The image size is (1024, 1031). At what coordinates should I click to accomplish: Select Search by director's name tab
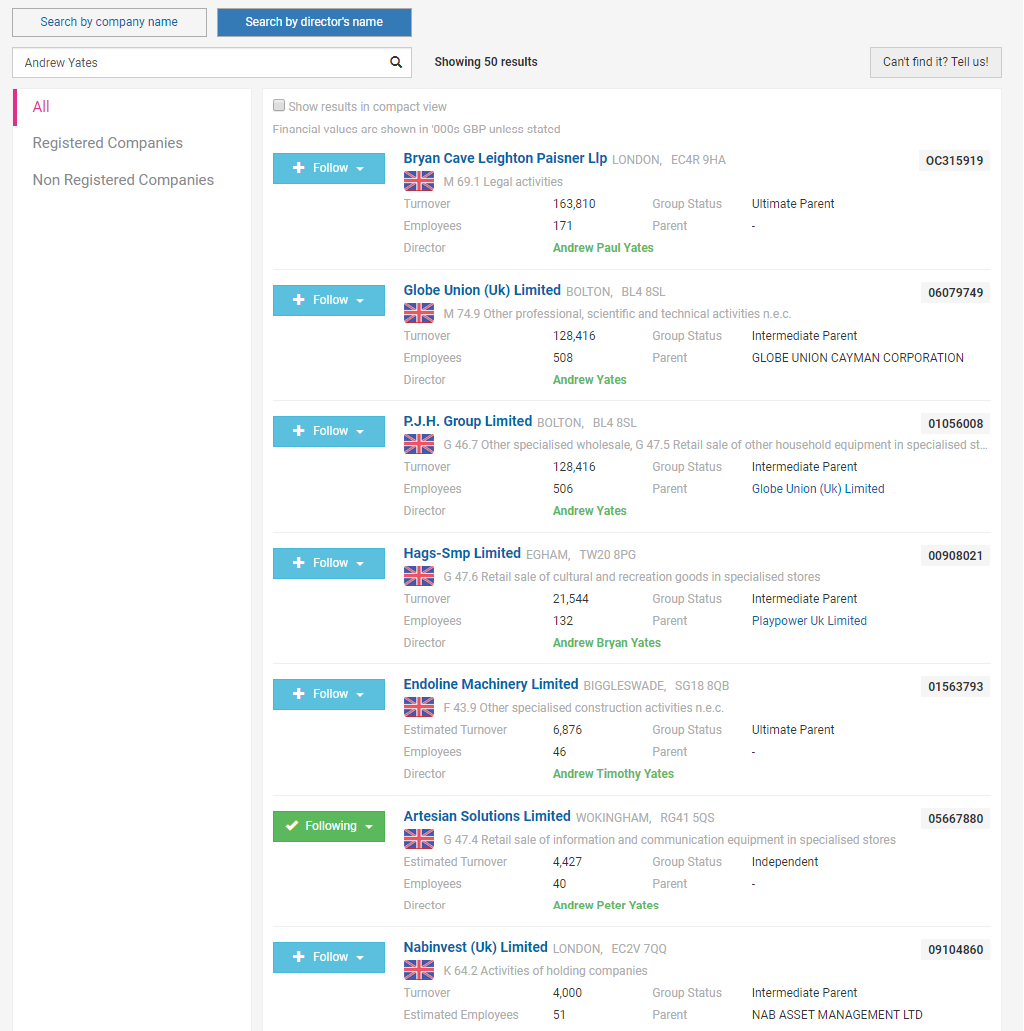[x=314, y=22]
